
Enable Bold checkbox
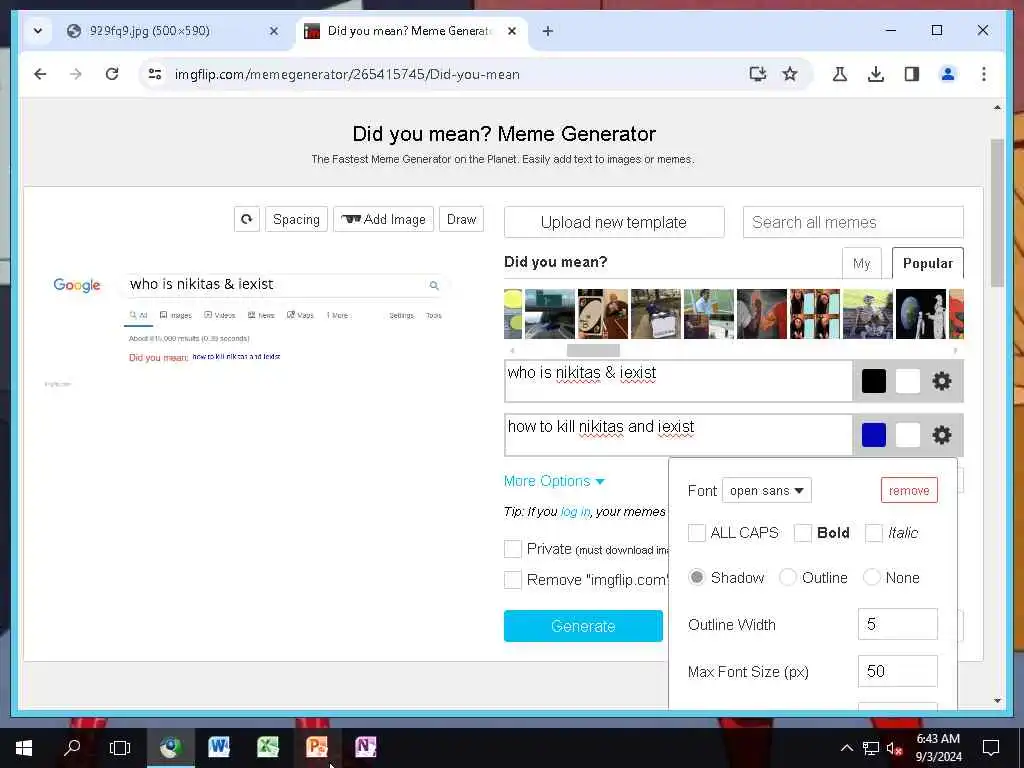pyautogui.click(x=803, y=533)
